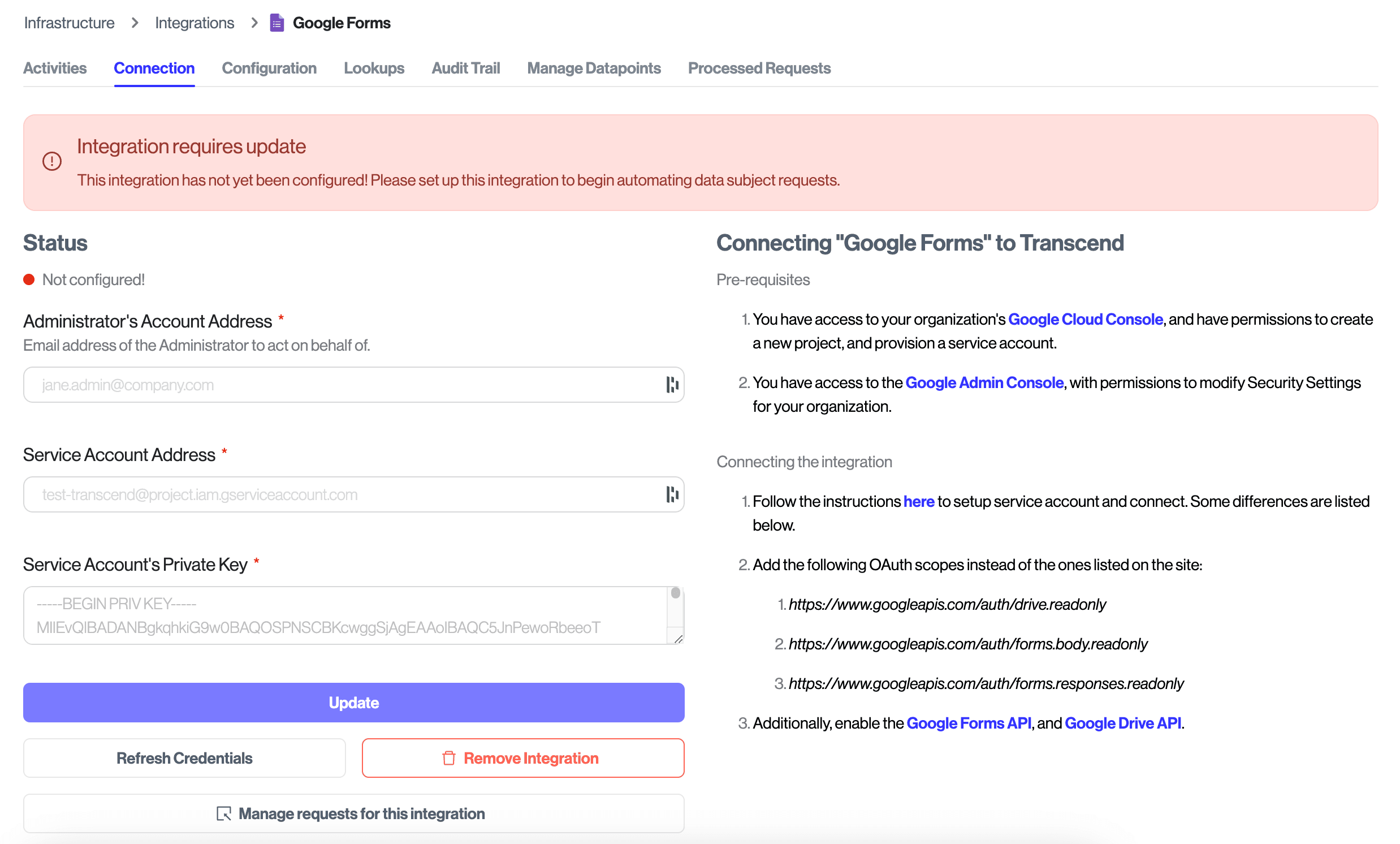
Task: Click breadcrumb chevron after Infrastructure
Action: 135,23
